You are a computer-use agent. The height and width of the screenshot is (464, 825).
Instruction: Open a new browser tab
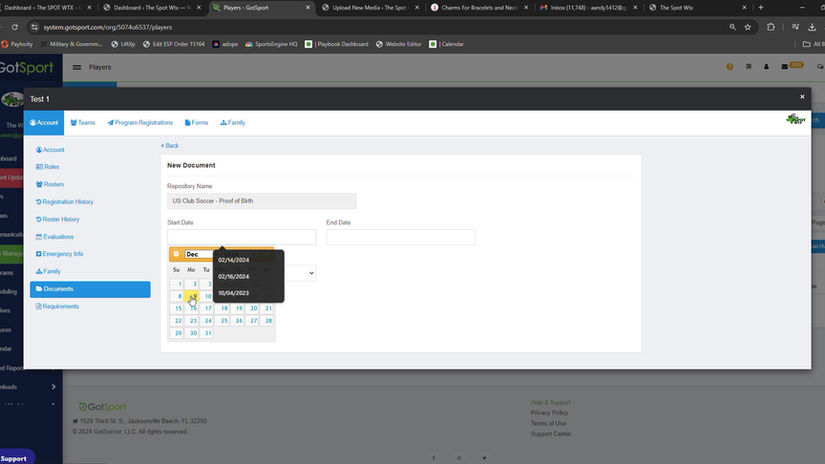[x=761, y=7]
